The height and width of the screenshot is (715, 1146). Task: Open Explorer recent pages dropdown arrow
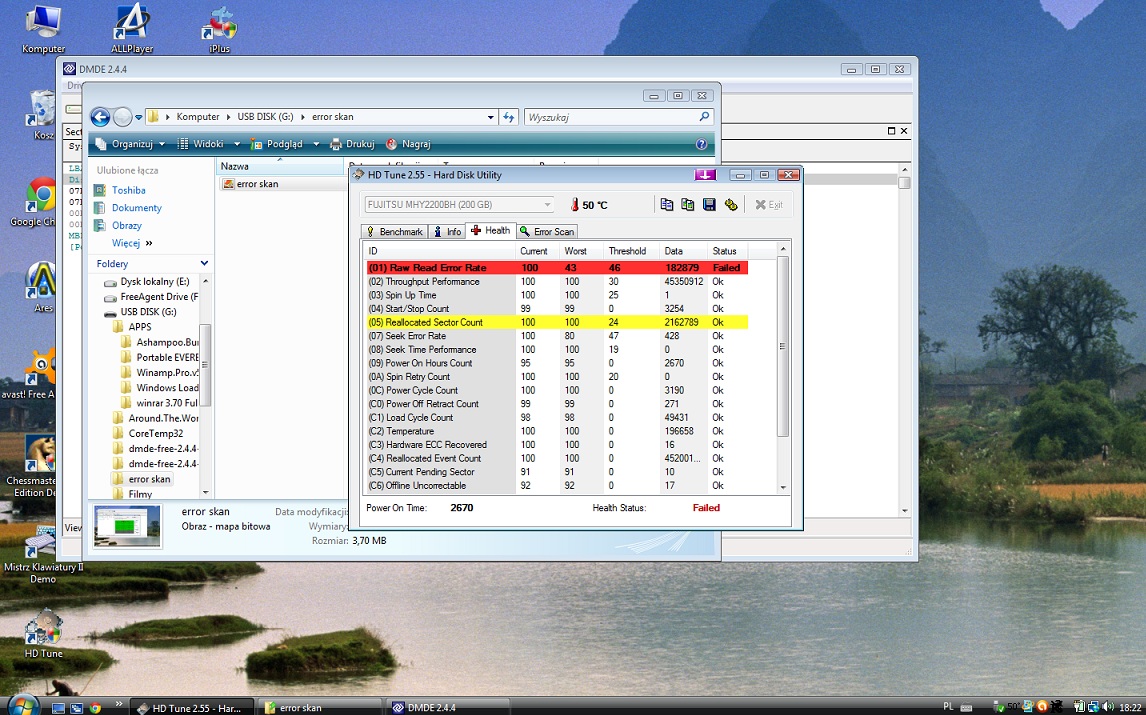click(138, 118)
